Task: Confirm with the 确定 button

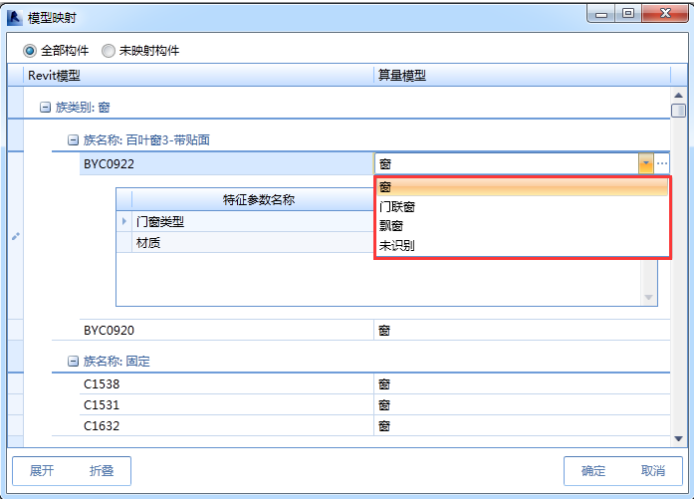Action: tap(593, 471)
